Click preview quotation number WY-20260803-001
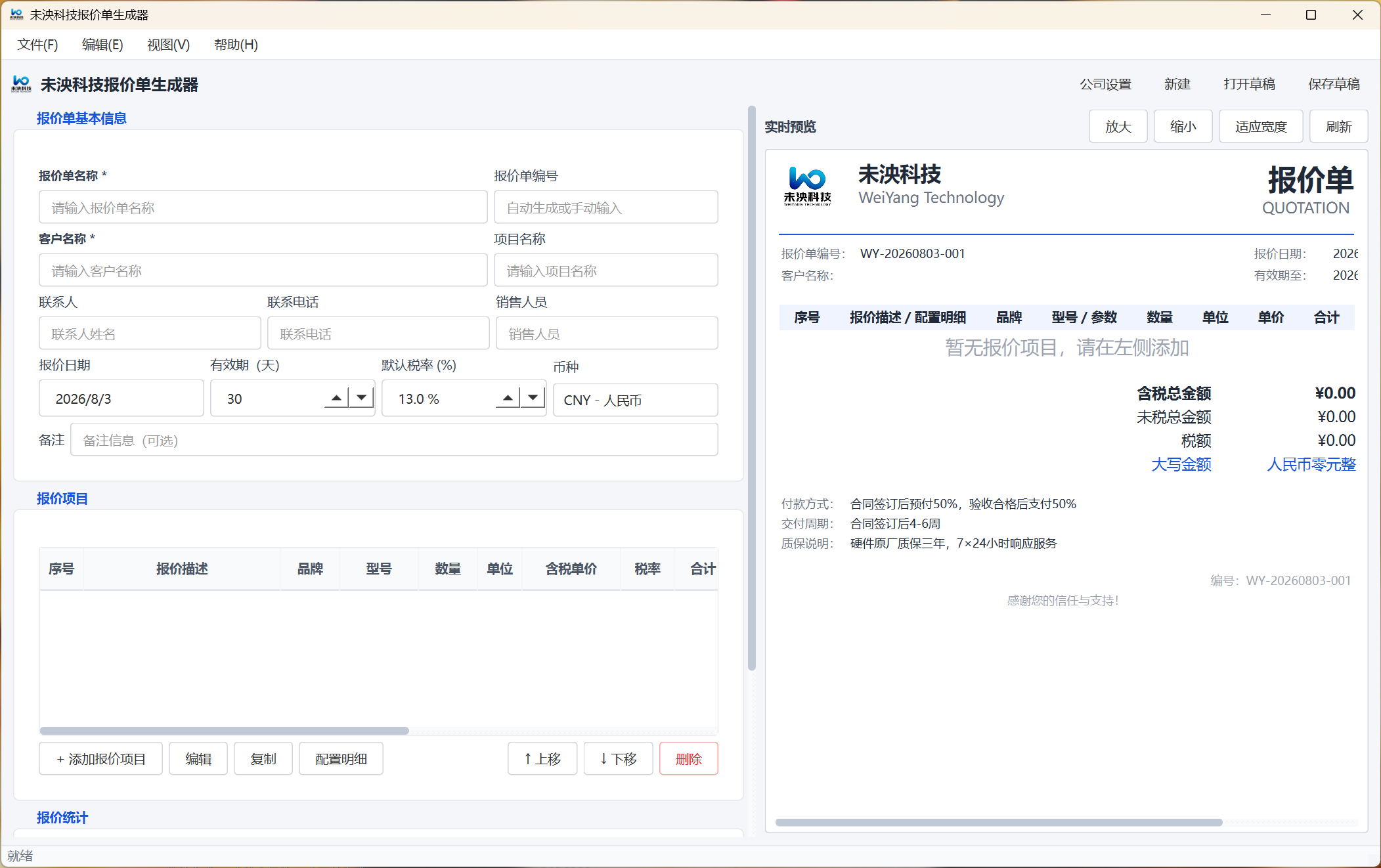 click(913, 253)
